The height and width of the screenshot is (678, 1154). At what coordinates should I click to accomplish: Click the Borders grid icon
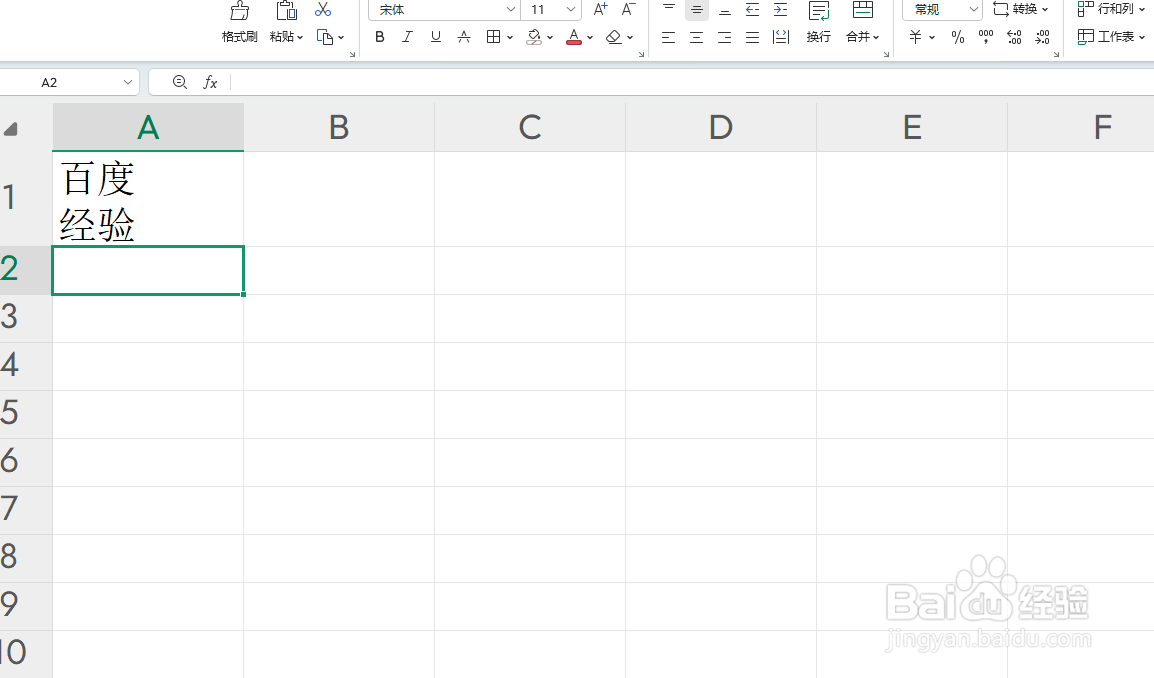[493, 37]
